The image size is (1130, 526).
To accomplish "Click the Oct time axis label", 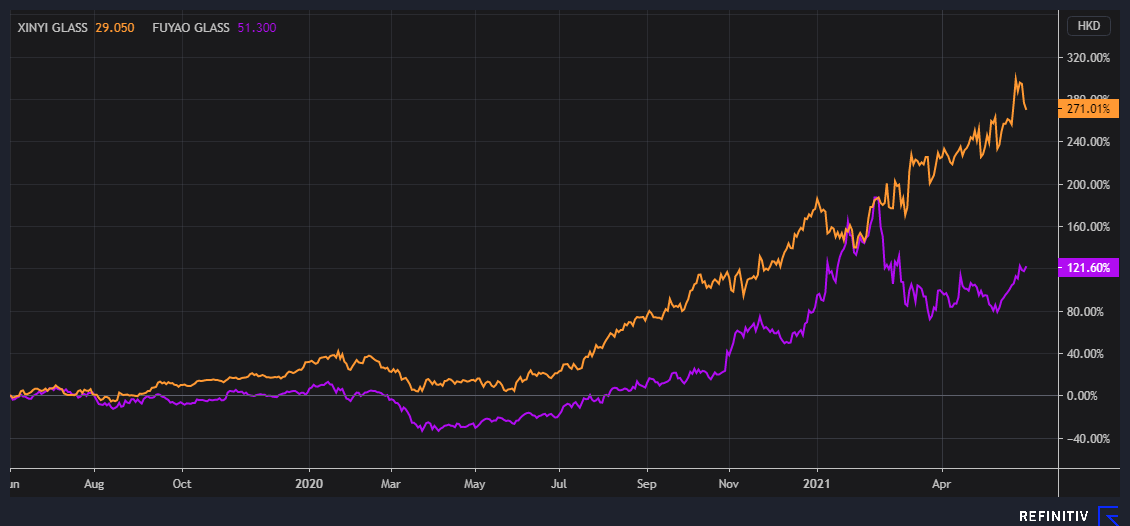I will point(182,486).
